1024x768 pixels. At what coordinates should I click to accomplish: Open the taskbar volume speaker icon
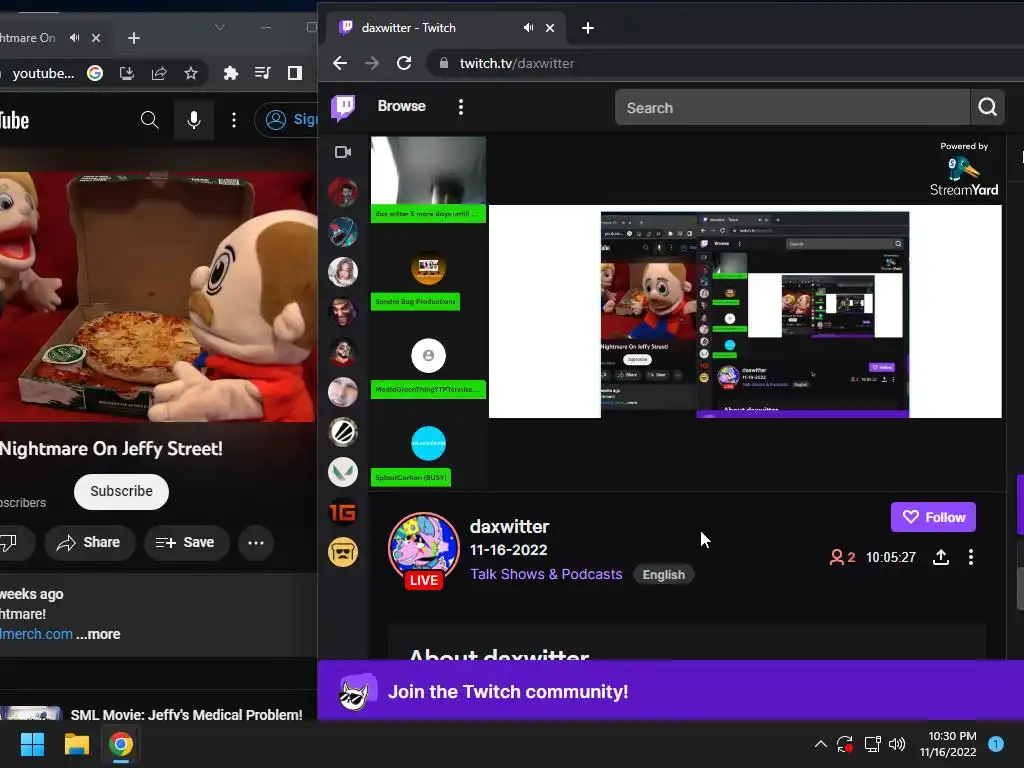click(897, 744)
